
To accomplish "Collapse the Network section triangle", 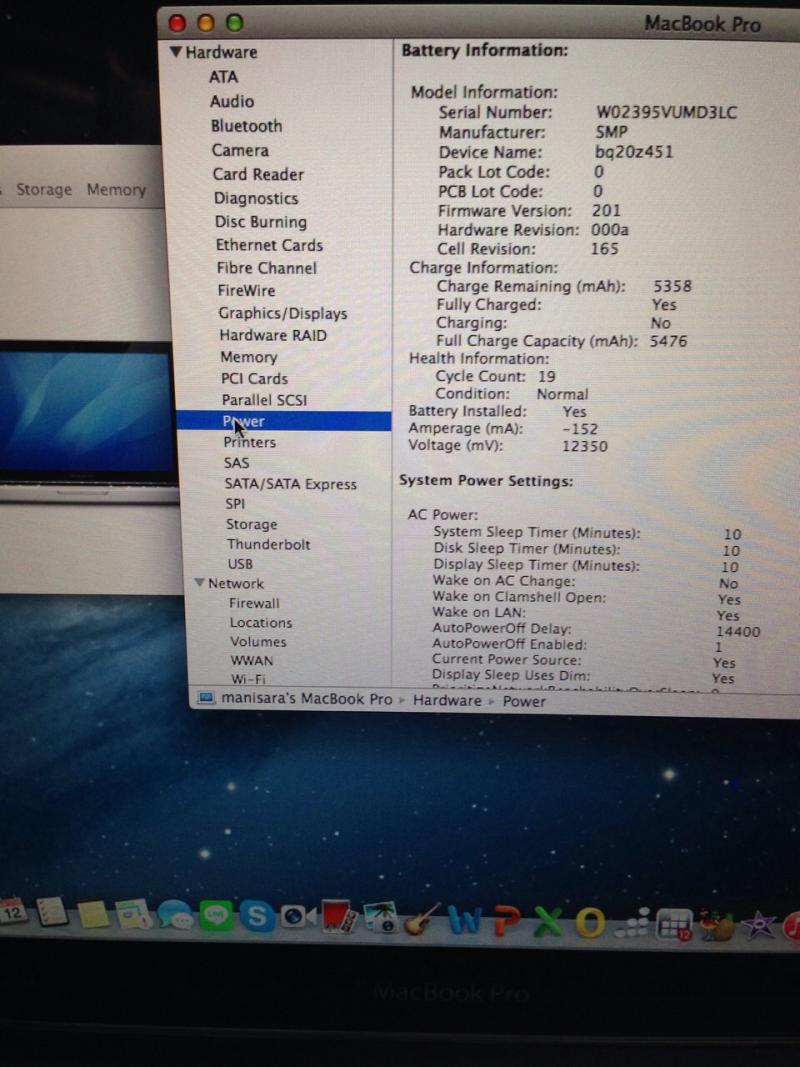I will point(199,583).
